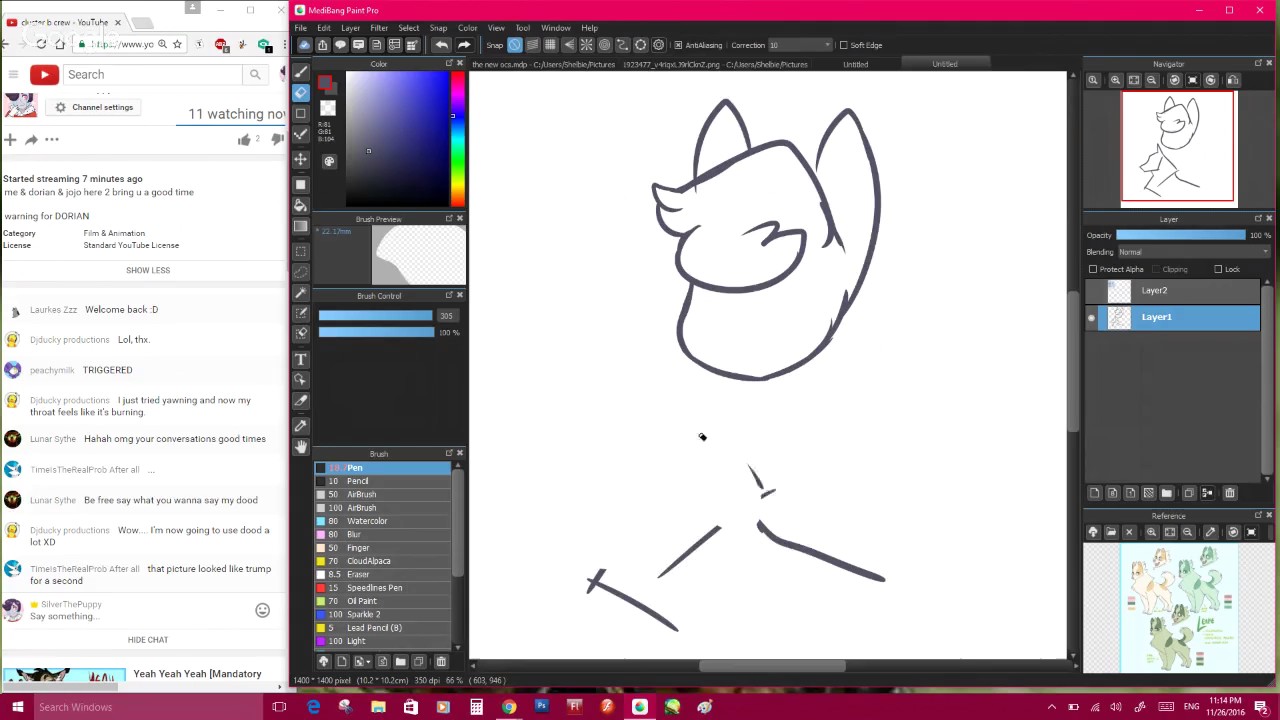Select the Text tool
This screenshot has width=1280, height=720.
pos(300,359)
